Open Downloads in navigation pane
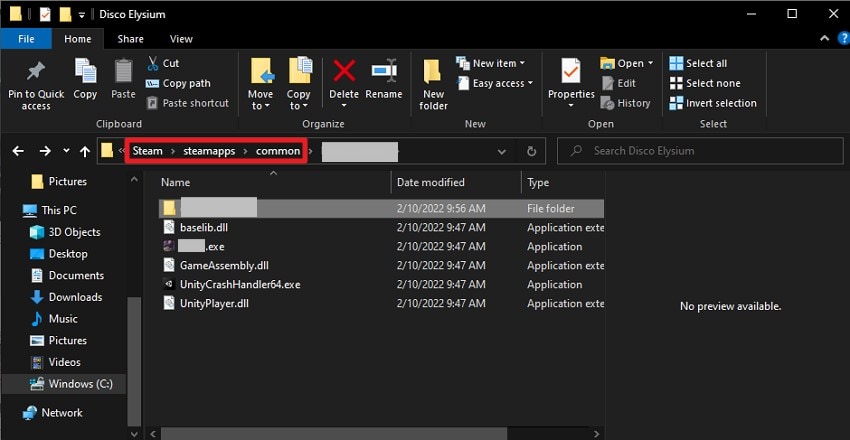Screen dimensions: 850x440 (x=66, y=297)
